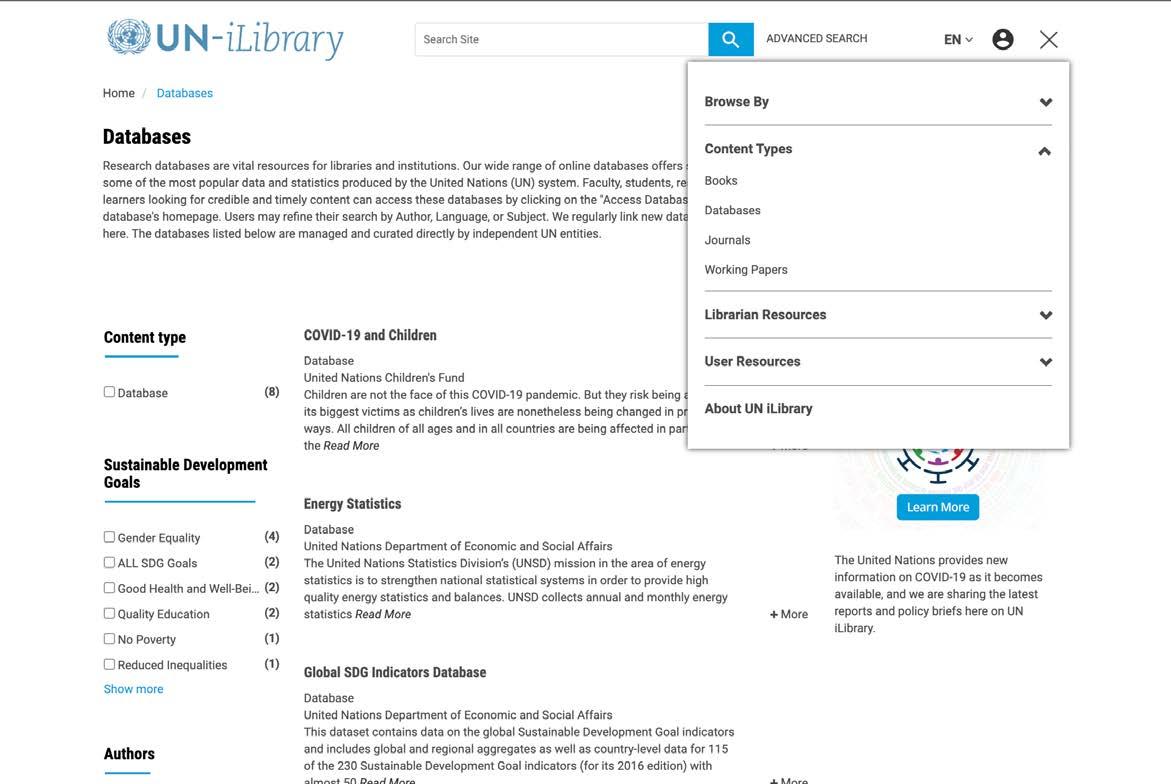Screen dimensions: 1171x784
Task: Close the menu with the X icon
Action: click(x=1049, y=39)
